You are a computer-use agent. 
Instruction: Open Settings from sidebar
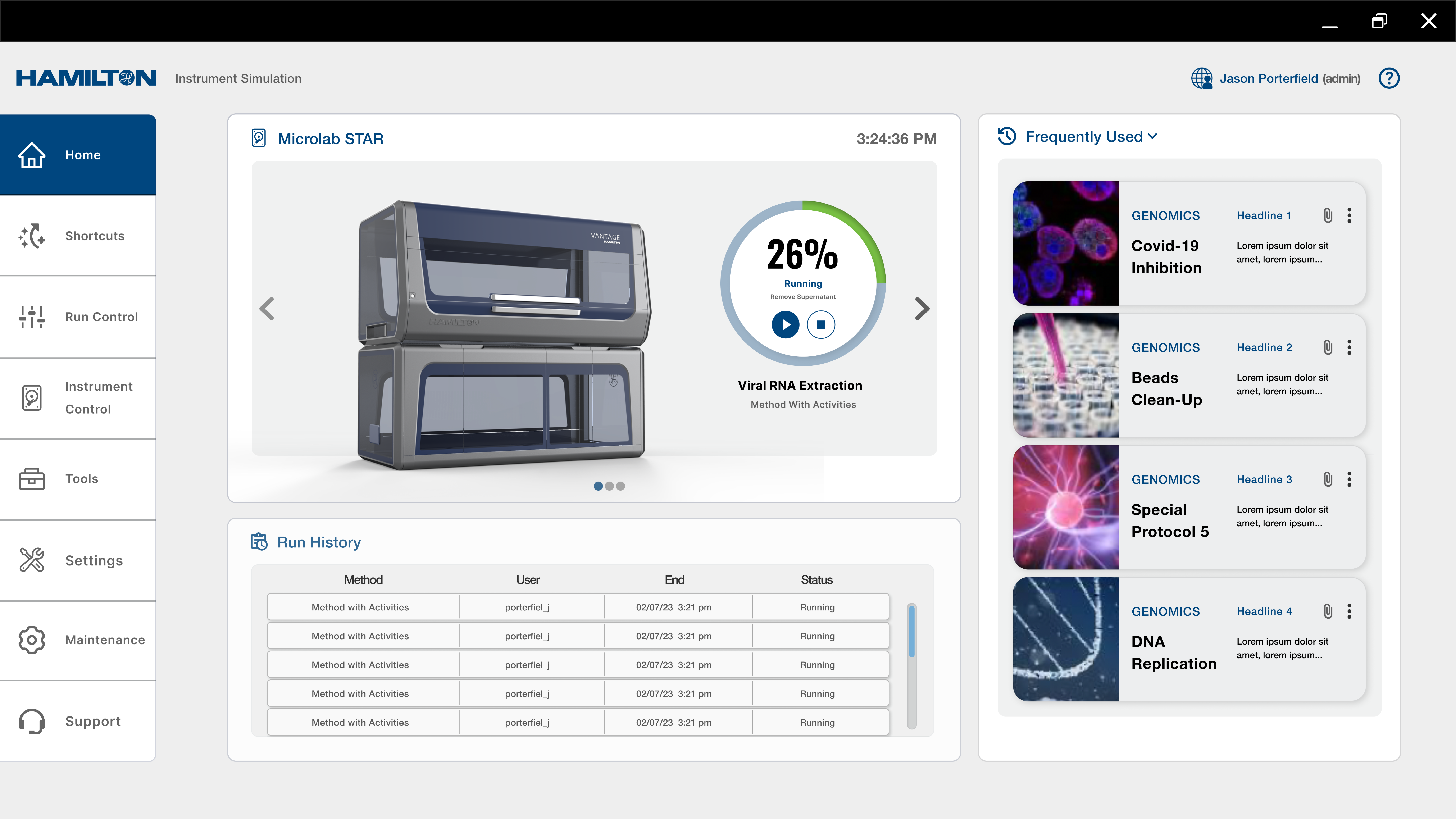(78, 560)
